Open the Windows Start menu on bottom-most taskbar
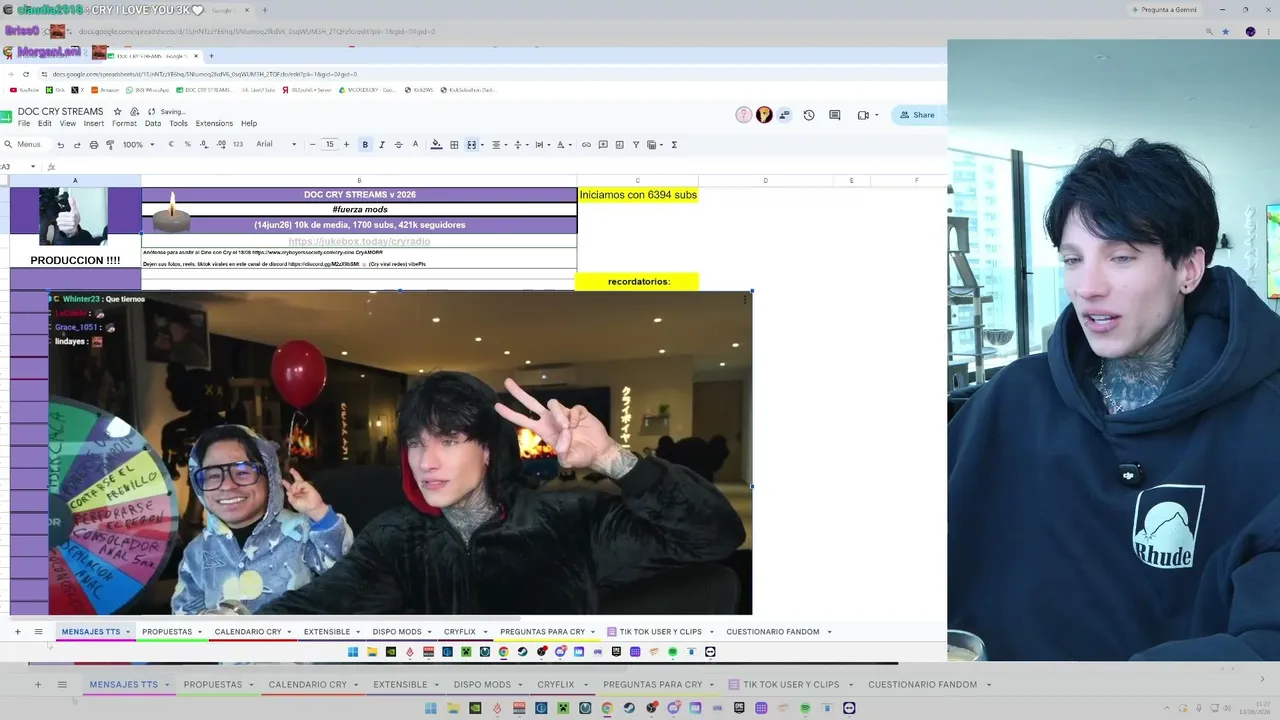This screenshot has width=1280, height=720. (431, 708)
